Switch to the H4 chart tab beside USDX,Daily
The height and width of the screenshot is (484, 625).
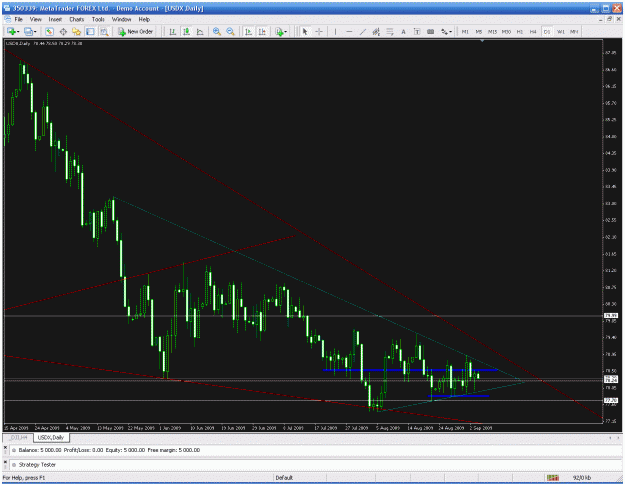(x=19, y=437)
